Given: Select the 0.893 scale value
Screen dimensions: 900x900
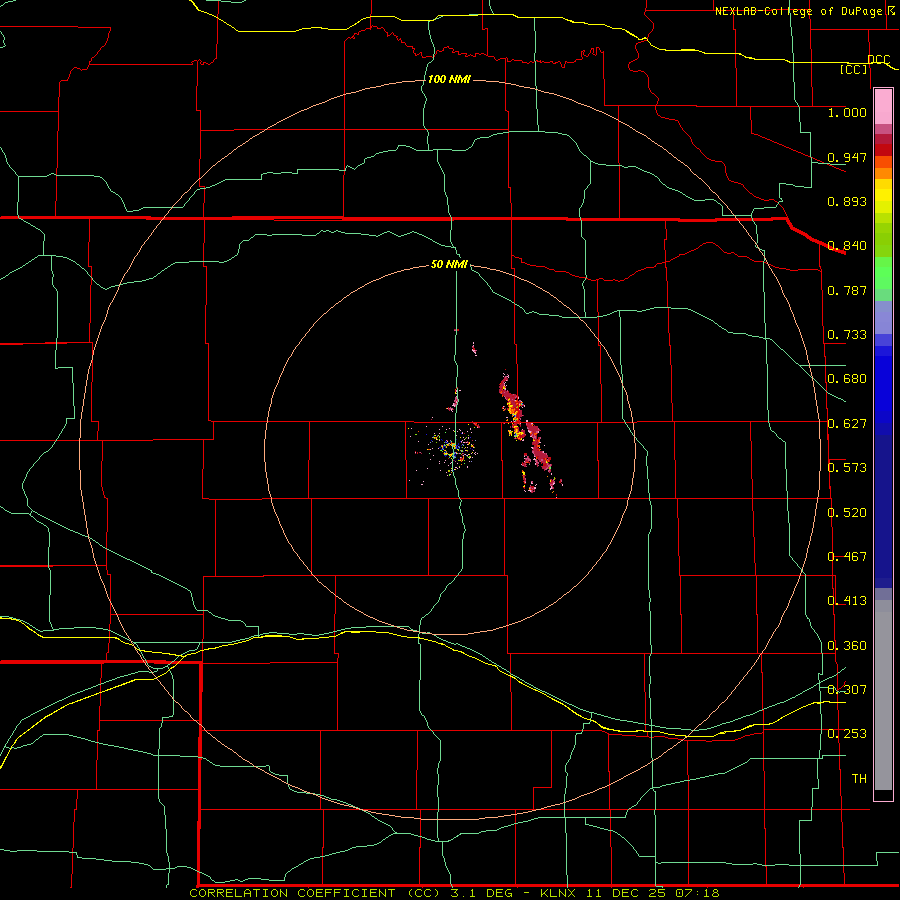Looking at the screenshot, I should click(x=847, y=201).
